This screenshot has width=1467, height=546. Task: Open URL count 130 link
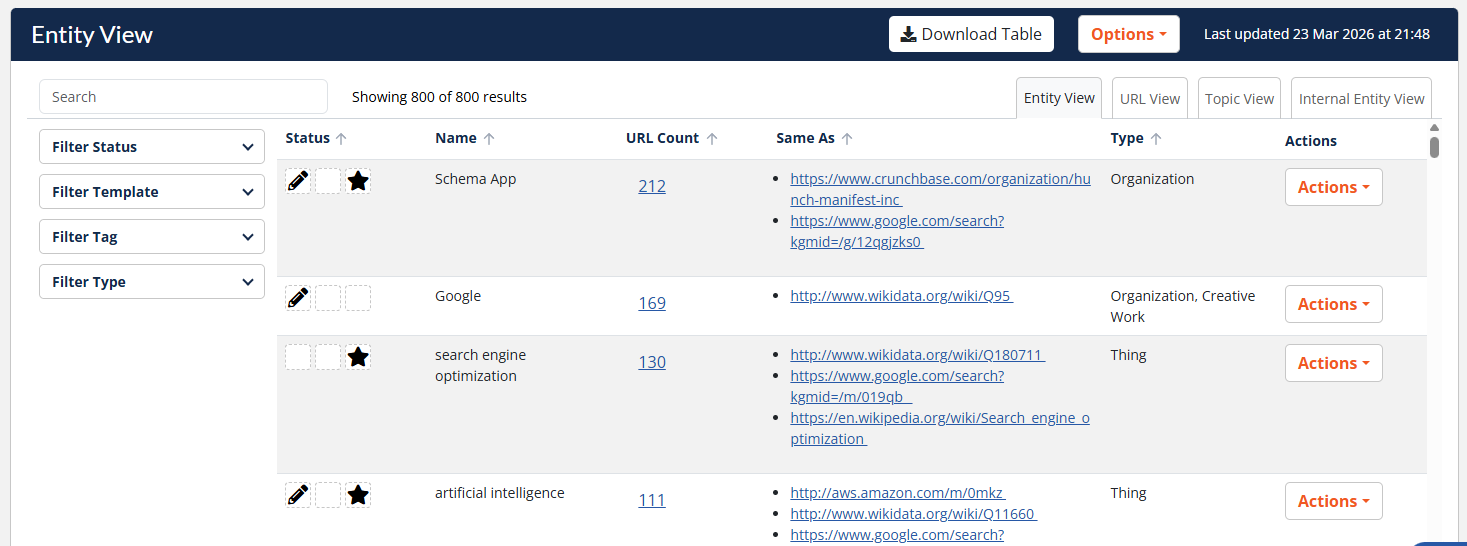coord(652,362)
